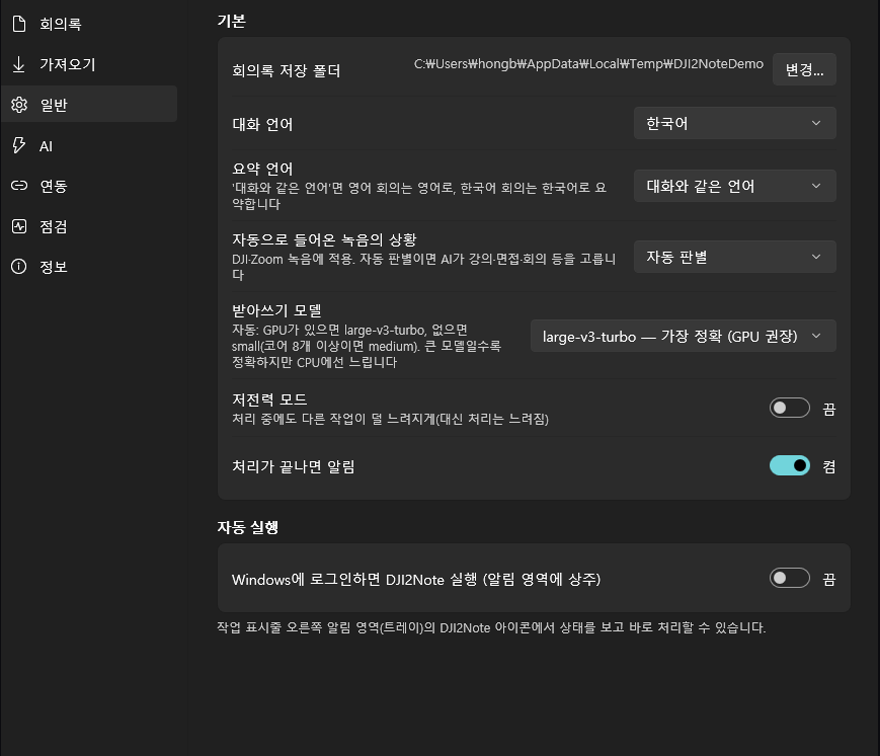Image resolution: width=880 pixels, height=756 pixels.
Task: Click the 저전력 모드 description about slower processing
Action: coord(390,419)
